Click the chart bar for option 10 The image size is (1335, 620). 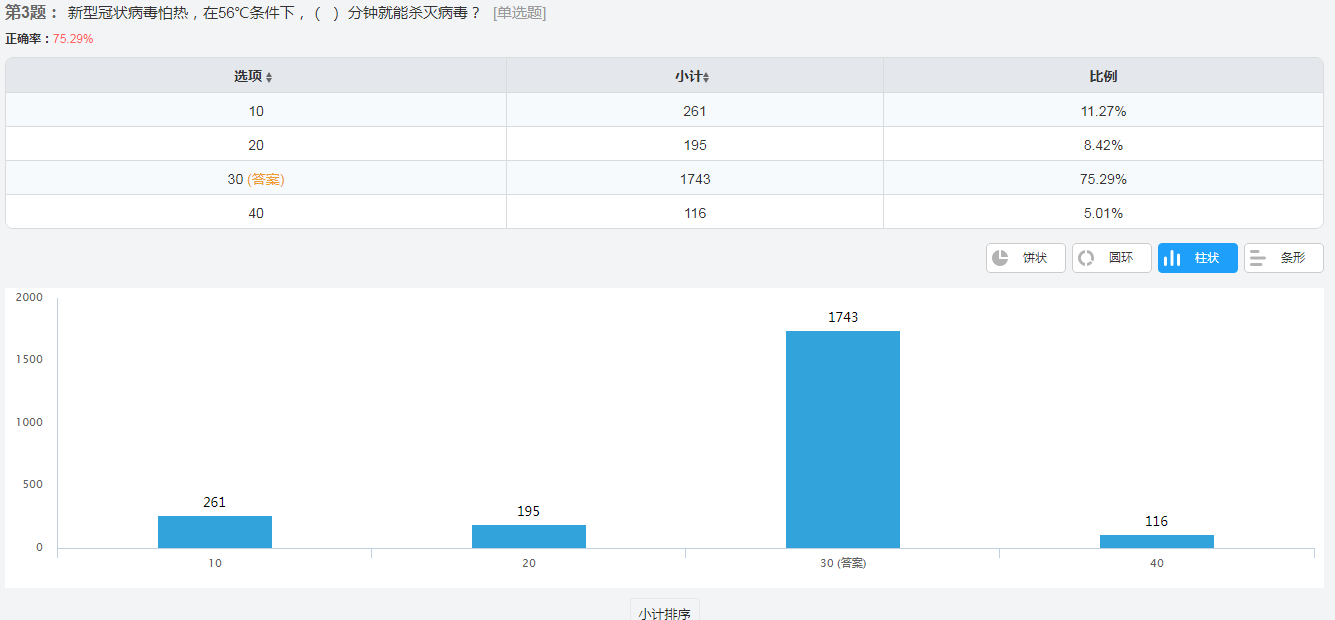[214, 531]
